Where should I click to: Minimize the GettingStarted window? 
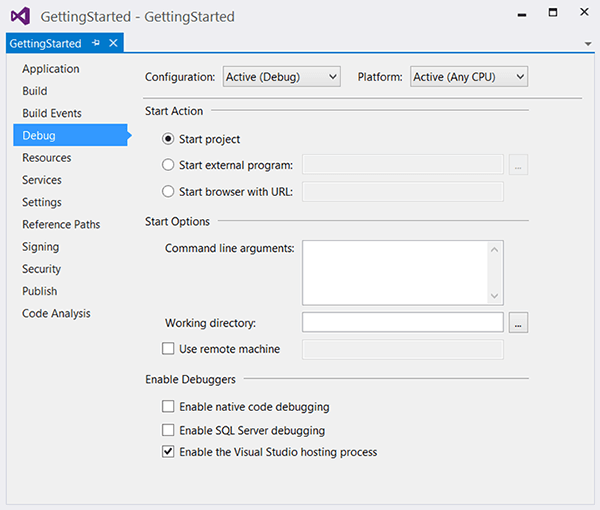(x=522, y=15)
